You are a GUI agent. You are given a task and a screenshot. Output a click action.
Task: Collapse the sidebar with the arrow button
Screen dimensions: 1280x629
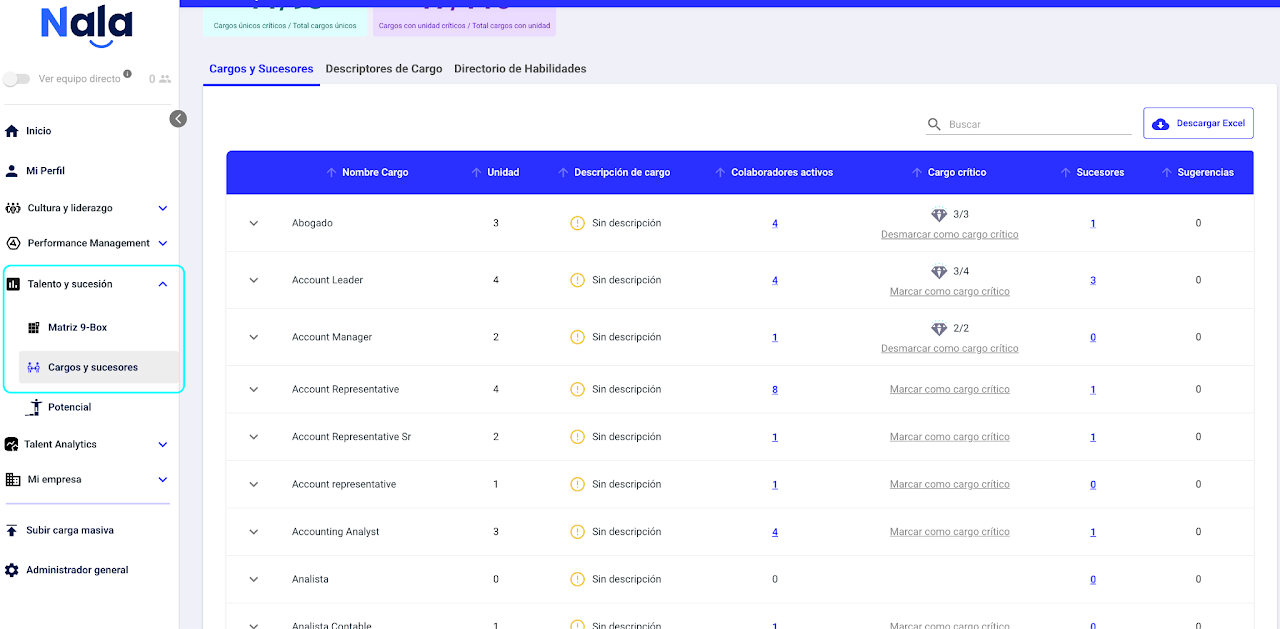click(178, 119)
